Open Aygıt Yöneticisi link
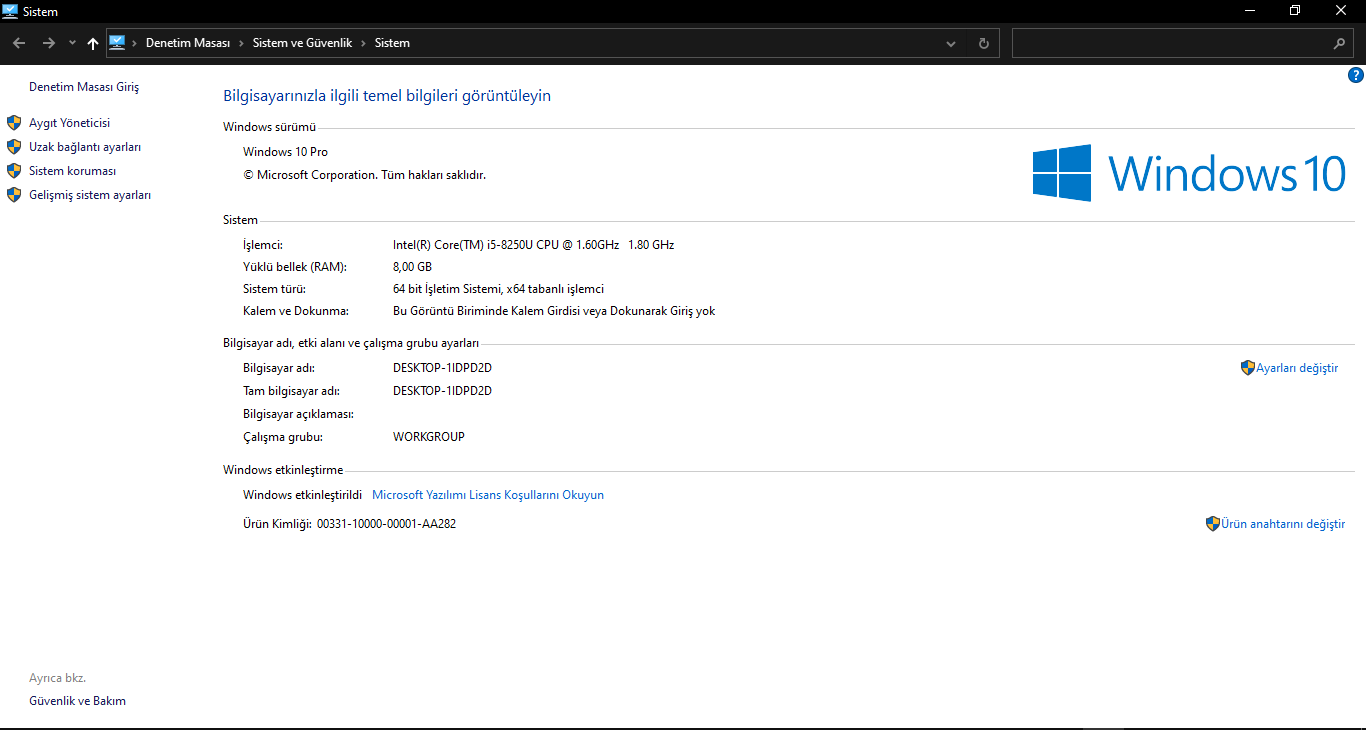The width and height of the screenshot is (1366, 730). [x=70, y=123]
